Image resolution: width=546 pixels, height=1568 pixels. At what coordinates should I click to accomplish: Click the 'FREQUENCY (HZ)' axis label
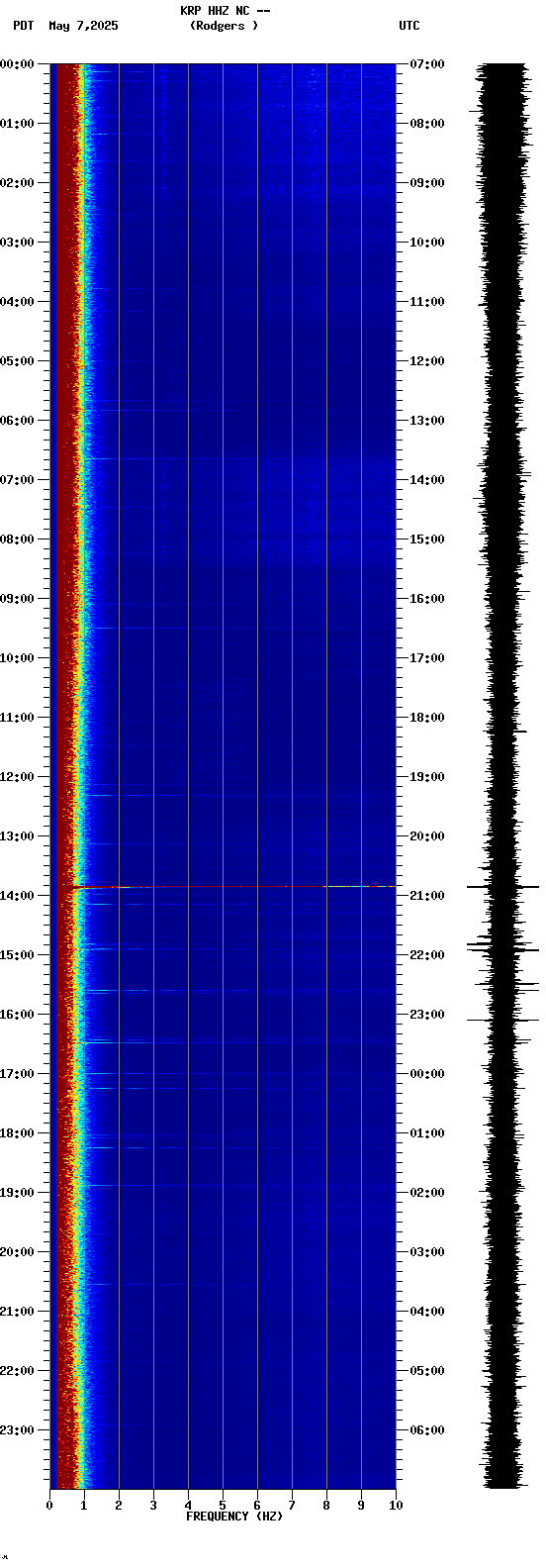[x=234, y=1517]
